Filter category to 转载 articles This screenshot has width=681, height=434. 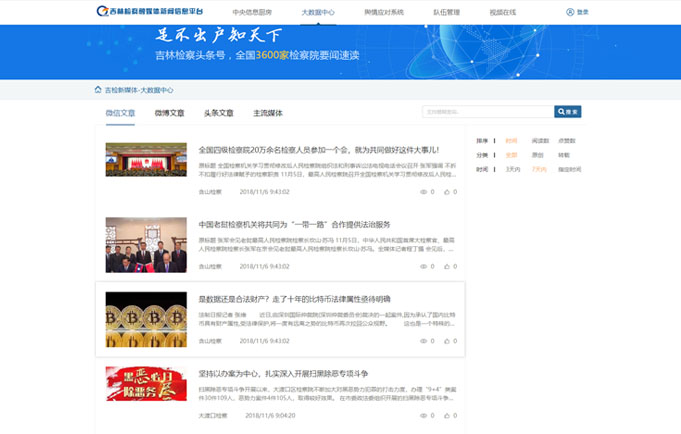[563, 155]
